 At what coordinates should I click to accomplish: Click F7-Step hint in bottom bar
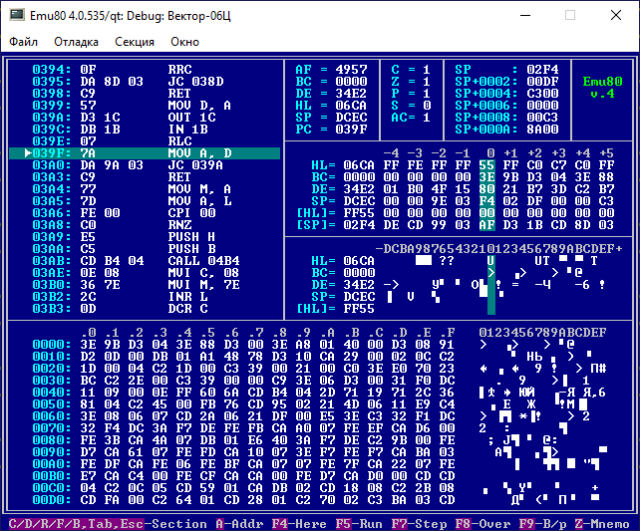click(x=415, y=521)
